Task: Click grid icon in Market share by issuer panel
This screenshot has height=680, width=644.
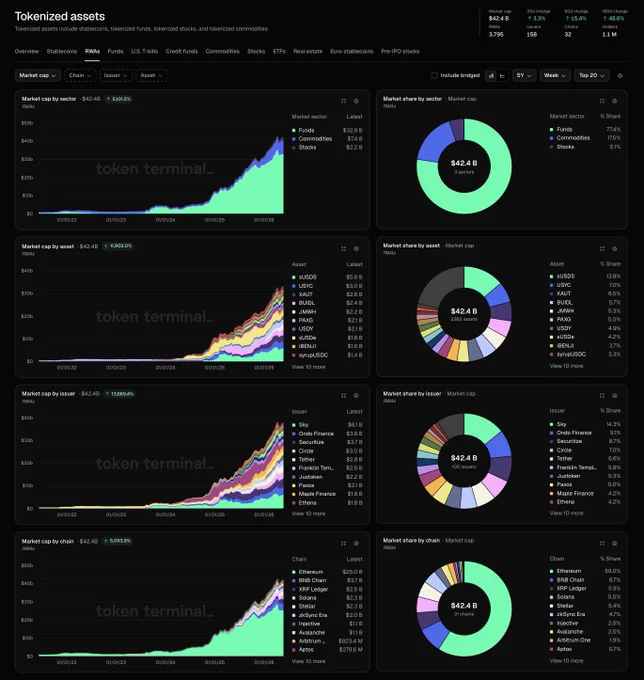Action: (602, 396)
